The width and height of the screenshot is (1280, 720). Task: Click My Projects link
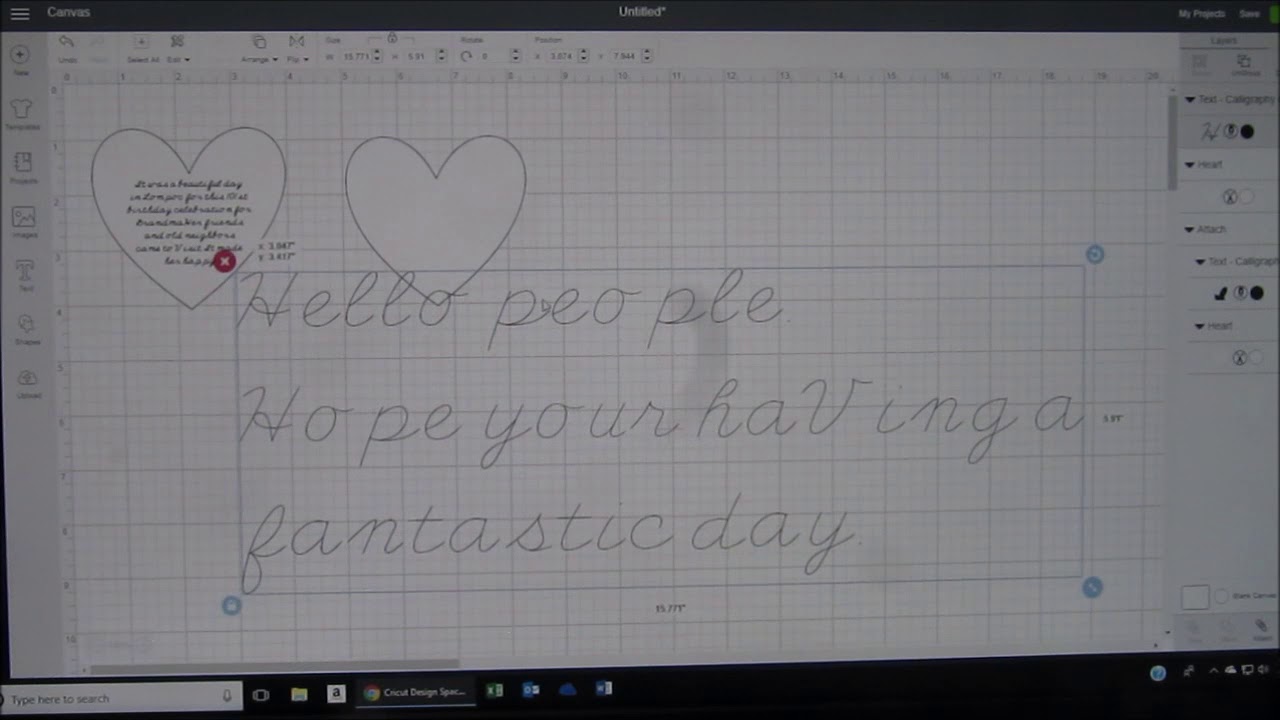click(x=1201, y=14)
